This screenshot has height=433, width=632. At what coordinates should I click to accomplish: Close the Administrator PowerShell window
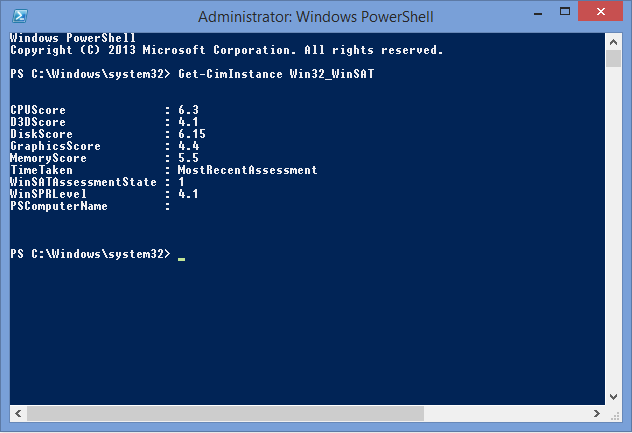click(x=601, y=11)
